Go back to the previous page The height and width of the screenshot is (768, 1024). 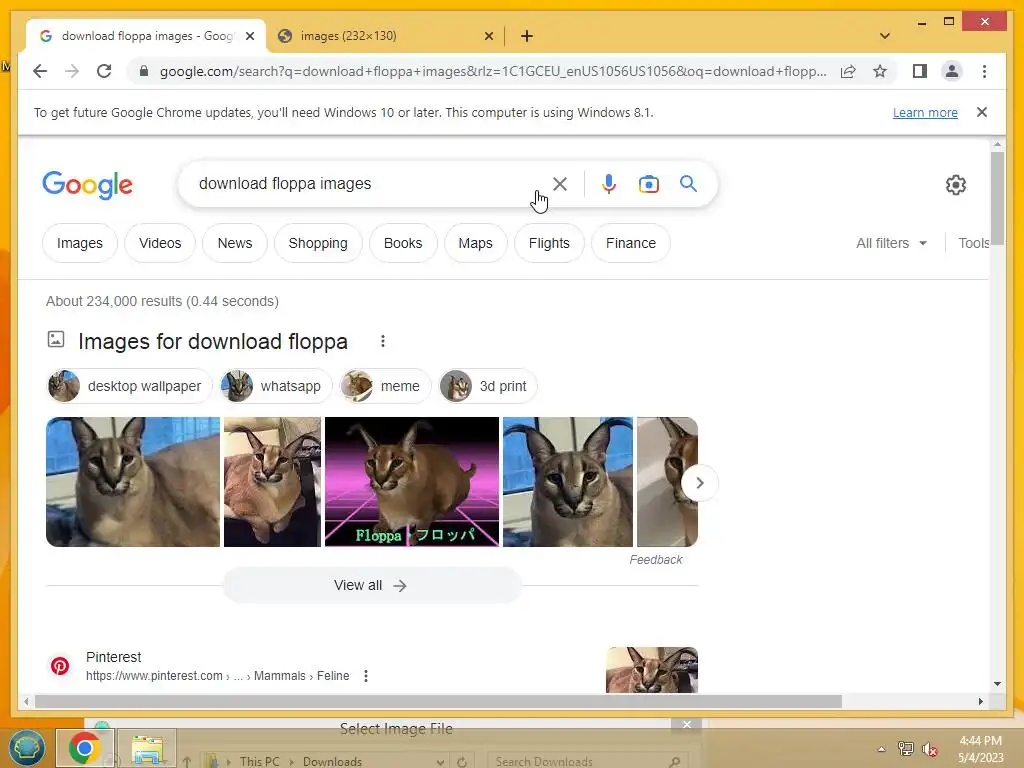tap(40, 71)
